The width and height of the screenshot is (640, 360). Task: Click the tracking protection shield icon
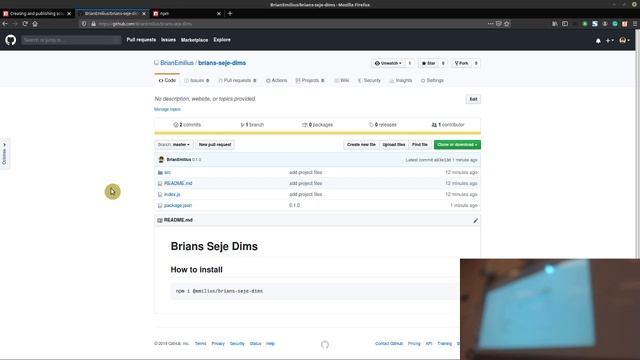tap(84, 24)
